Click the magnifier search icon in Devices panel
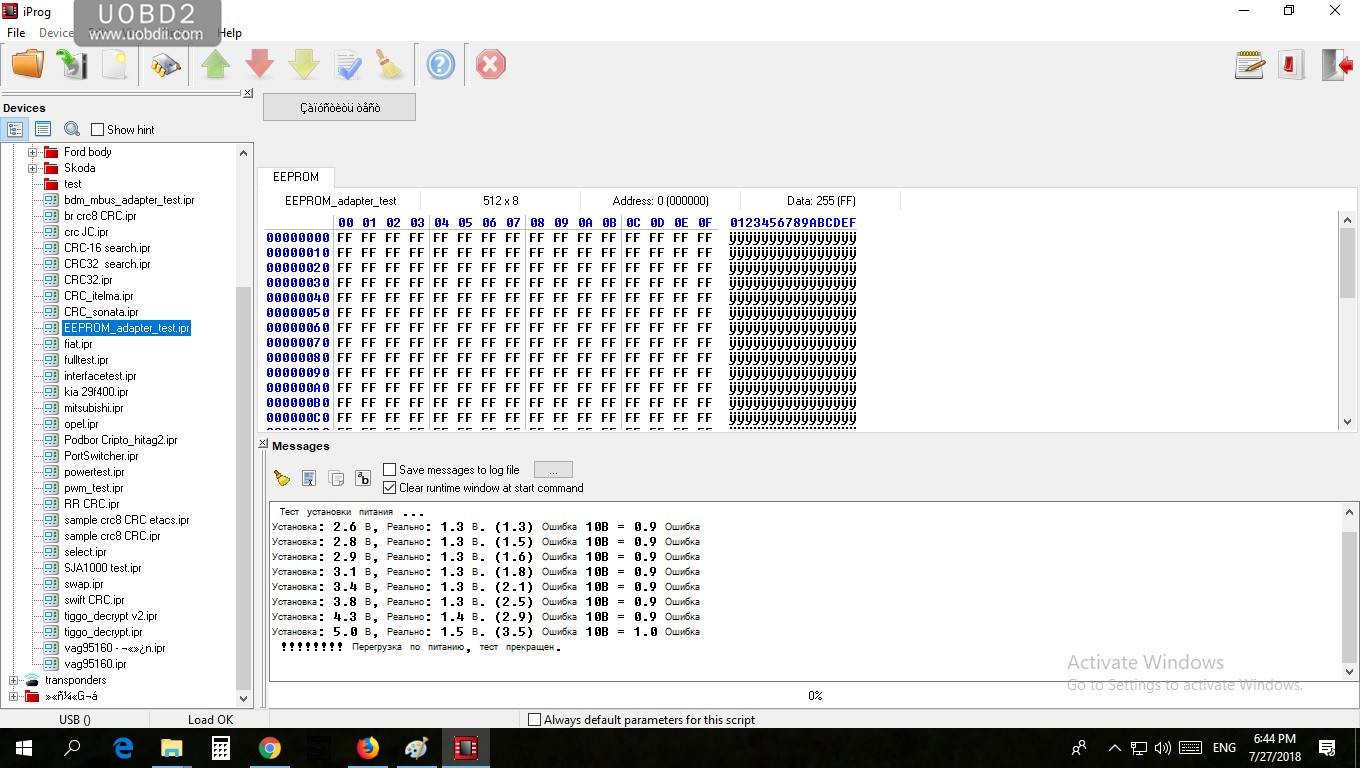Screen dimensions: 1360x768 click(72, 129)
